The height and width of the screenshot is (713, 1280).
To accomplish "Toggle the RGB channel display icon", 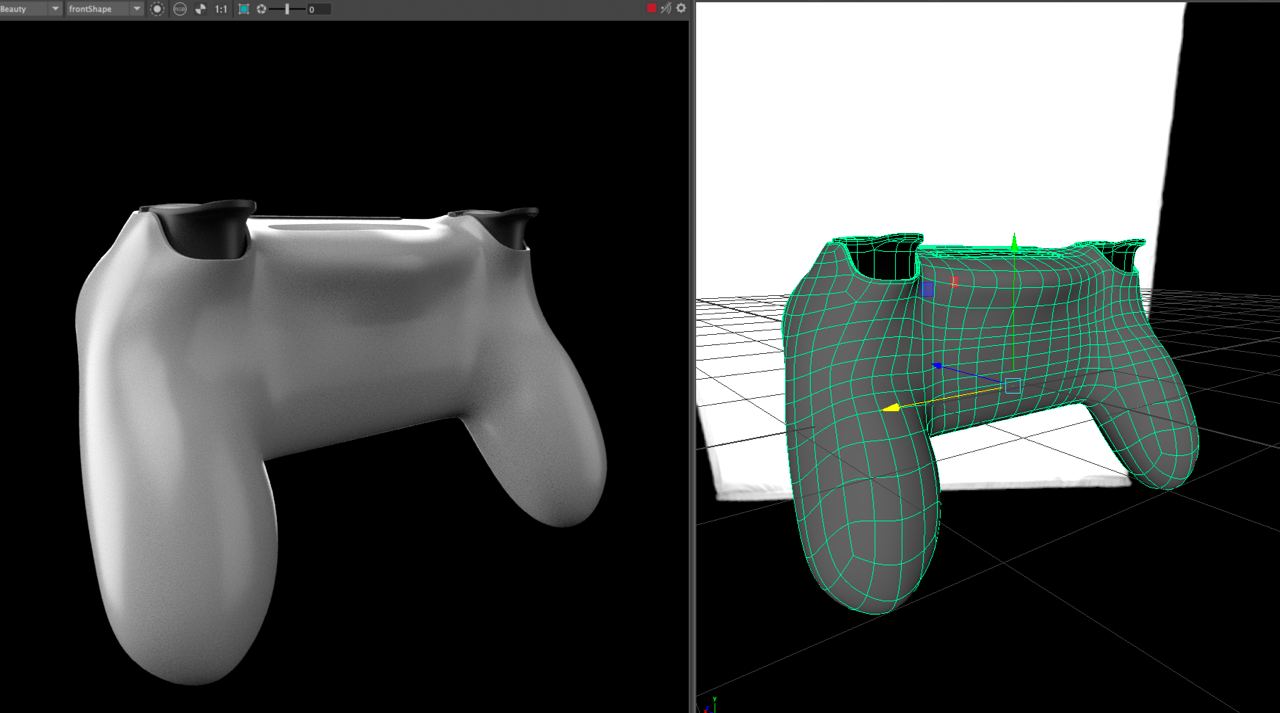I will (x=180, y=9).
